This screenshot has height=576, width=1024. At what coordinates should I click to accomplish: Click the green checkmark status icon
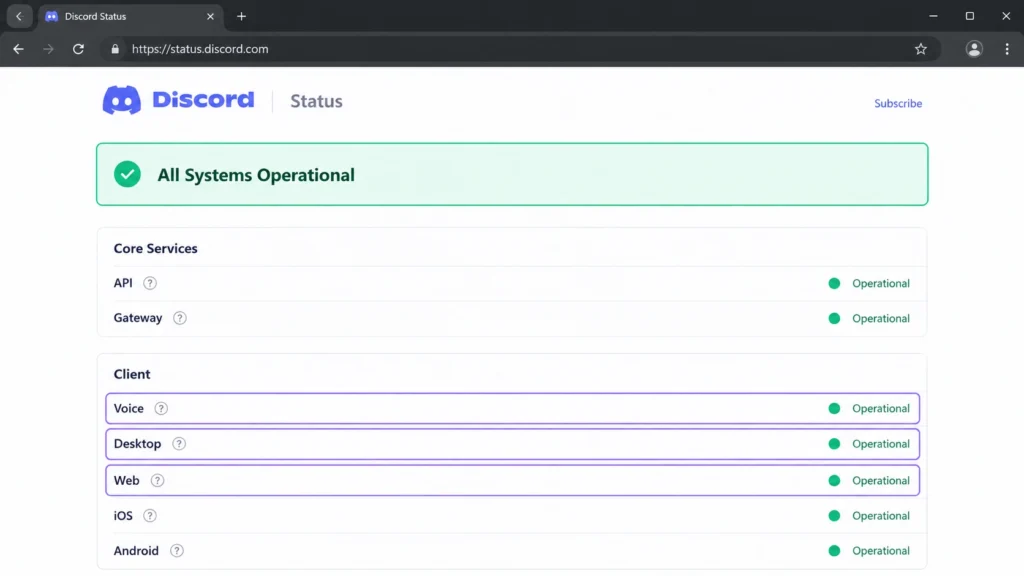pyautogui.click(x=127, y=174)
